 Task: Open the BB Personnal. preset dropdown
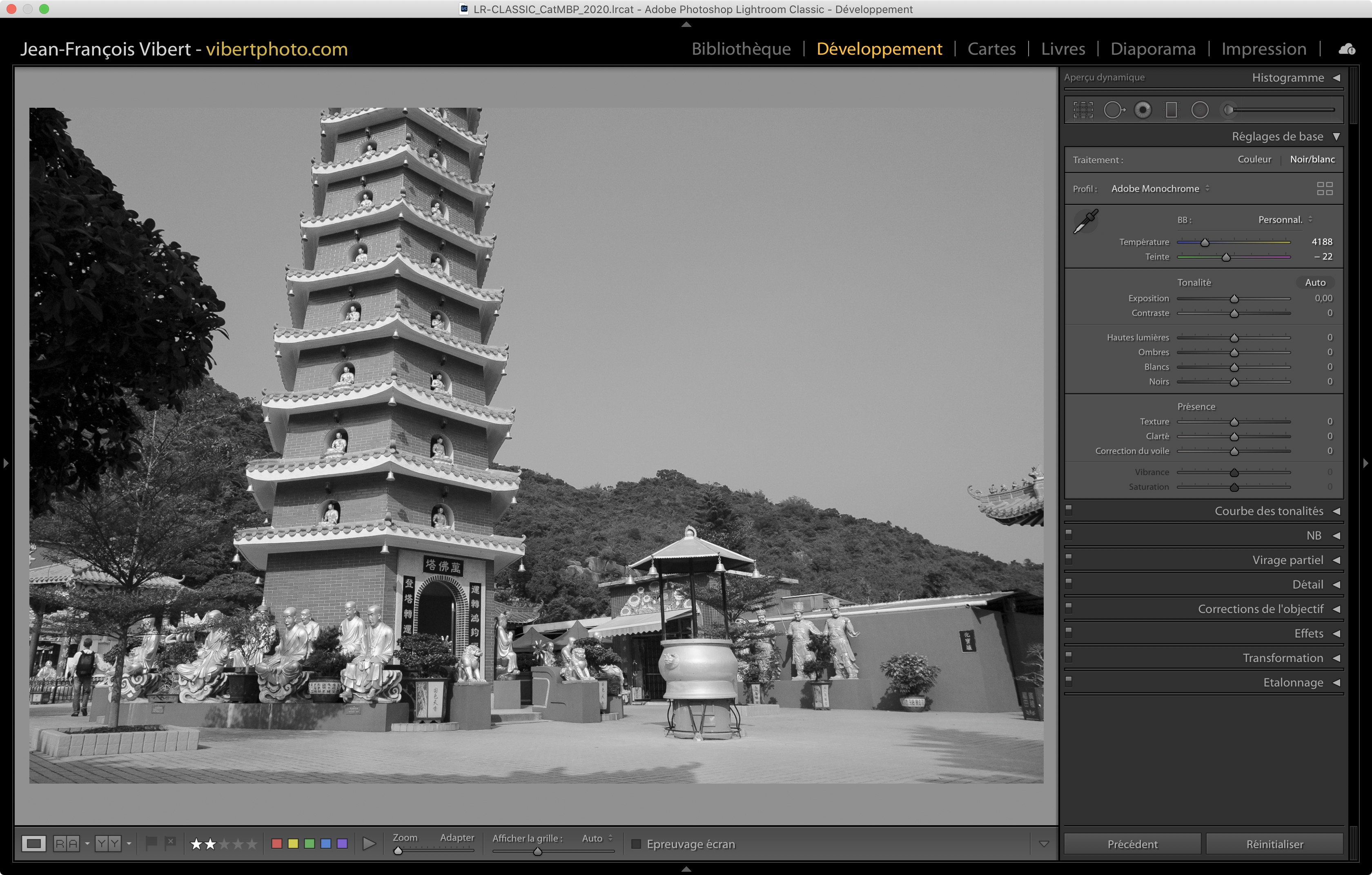pos(1285,220)
